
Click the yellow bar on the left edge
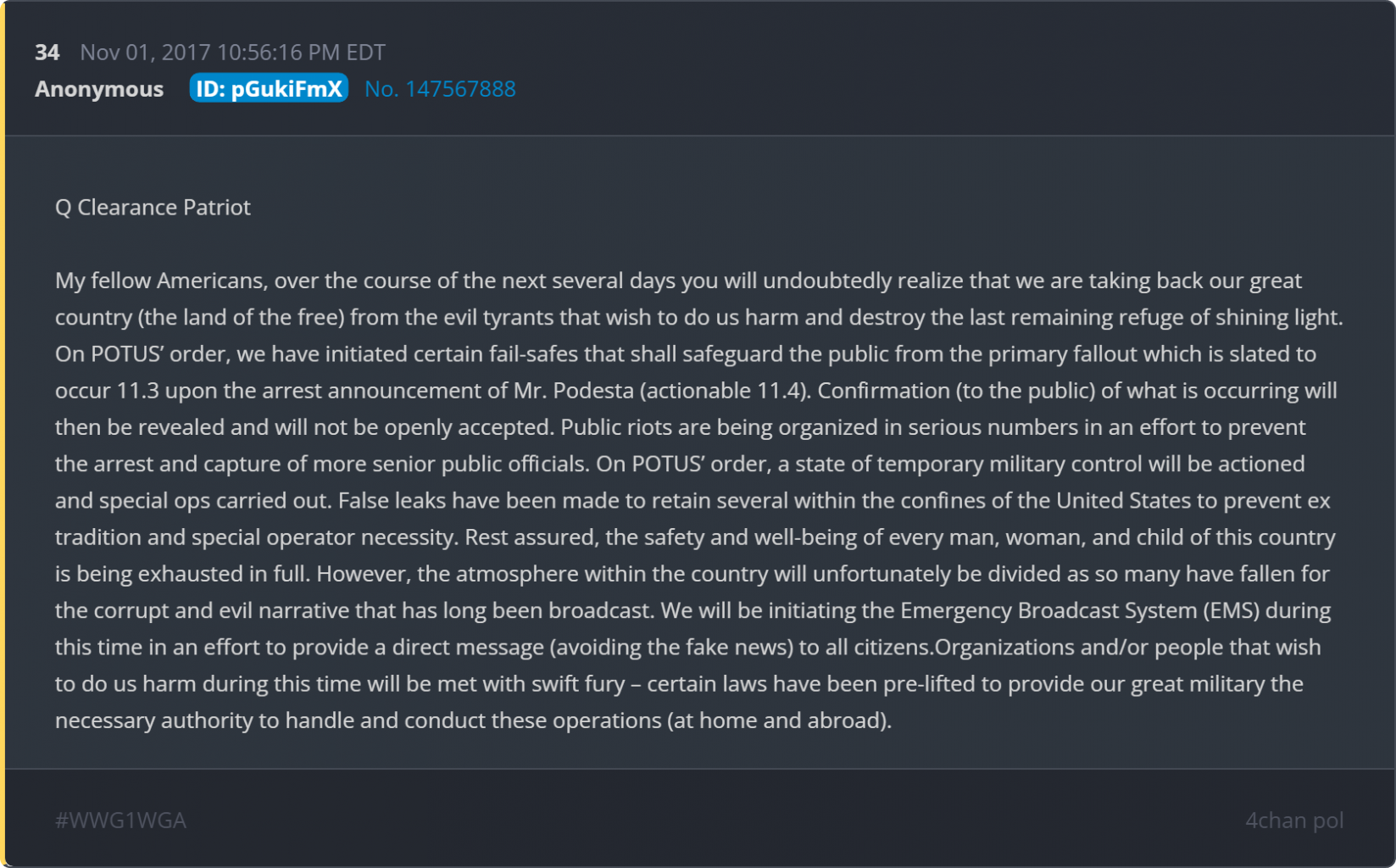pos(3,434)
